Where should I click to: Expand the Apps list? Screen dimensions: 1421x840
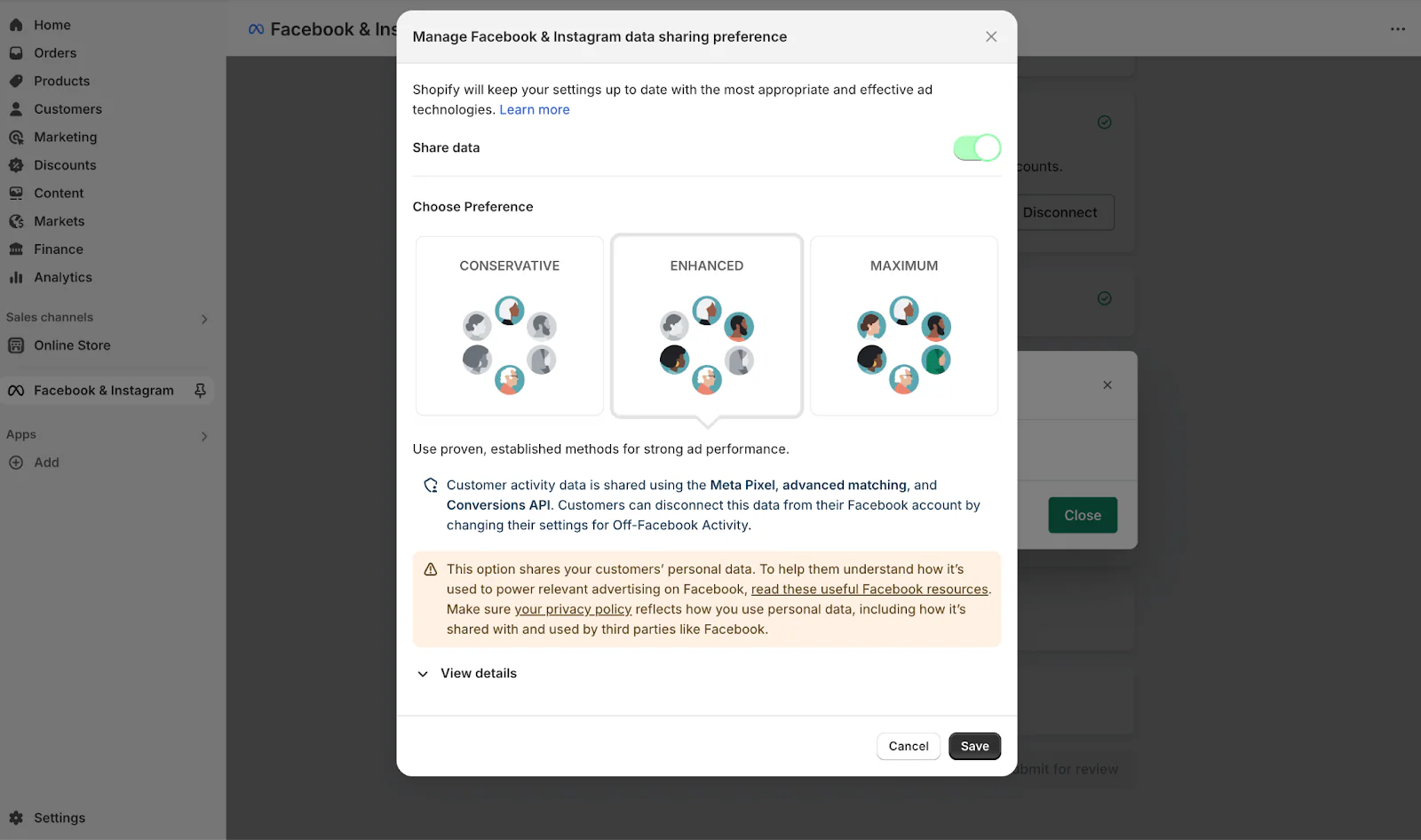[204, 436]
